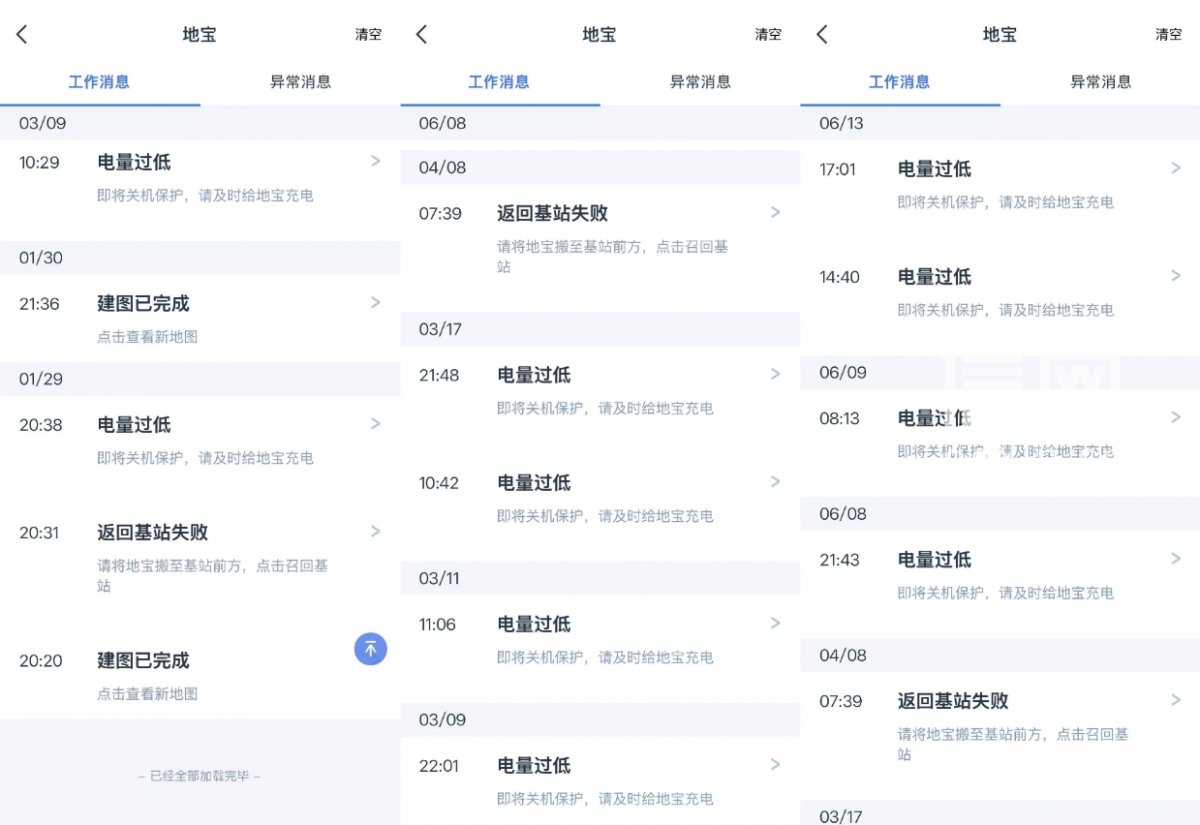Tap 电量过低 title at 11:06
Screen dimensions: 1200x825
[x=534, y=624]
